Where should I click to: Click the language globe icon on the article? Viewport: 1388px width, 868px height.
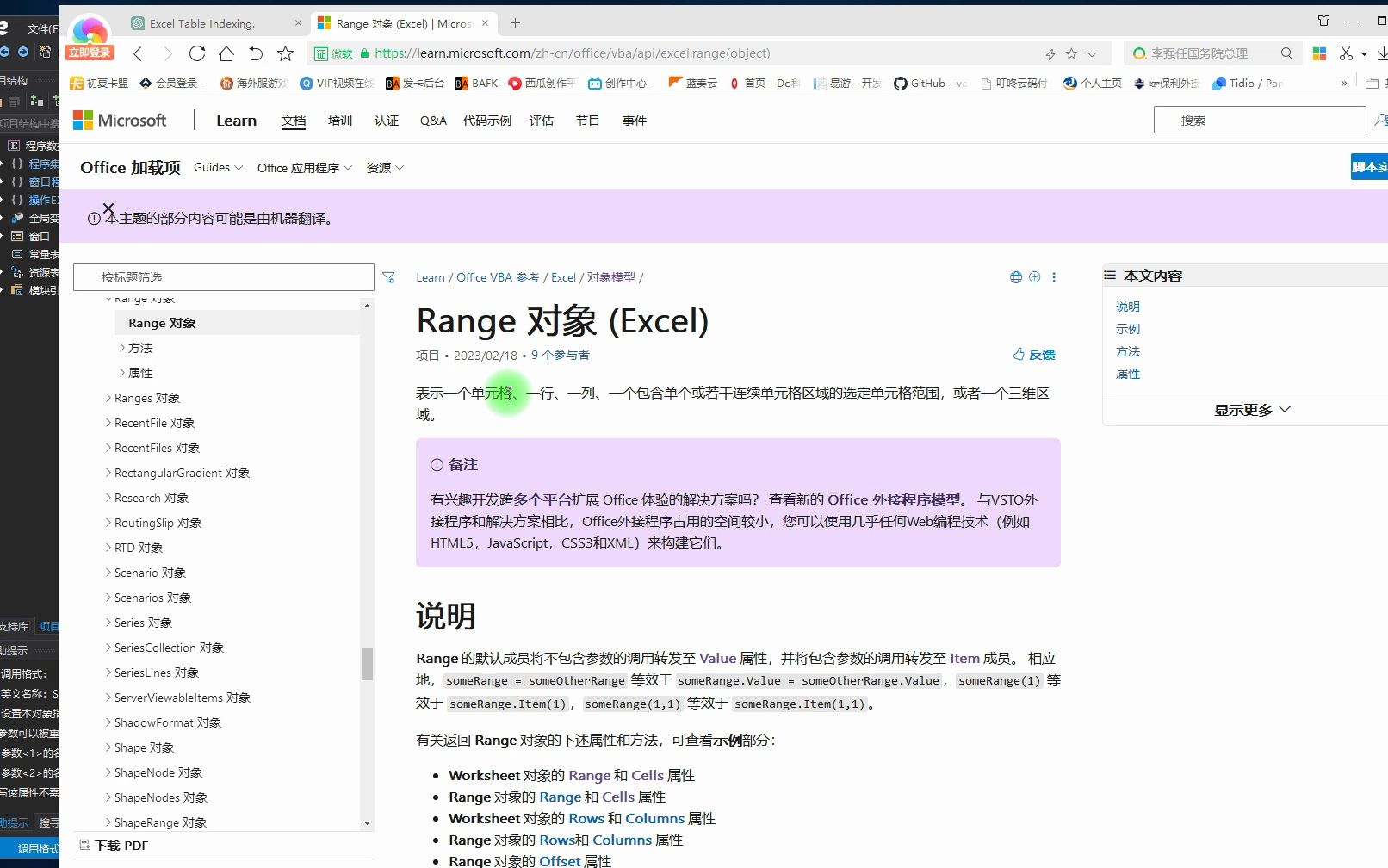(1015, 276)
